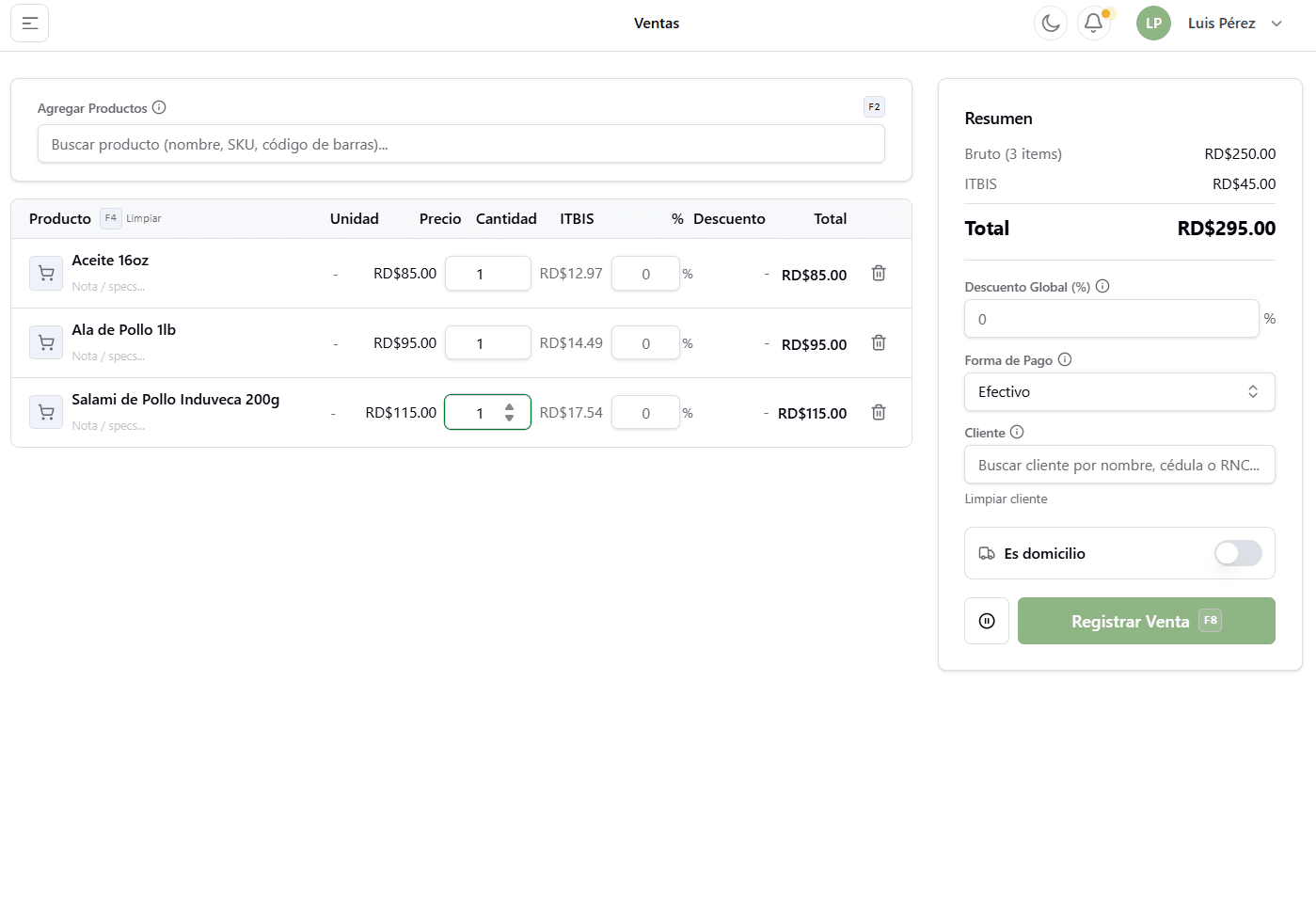
Task: Focus the product search field
Action: pyautogui.click(x=461, y=145)
